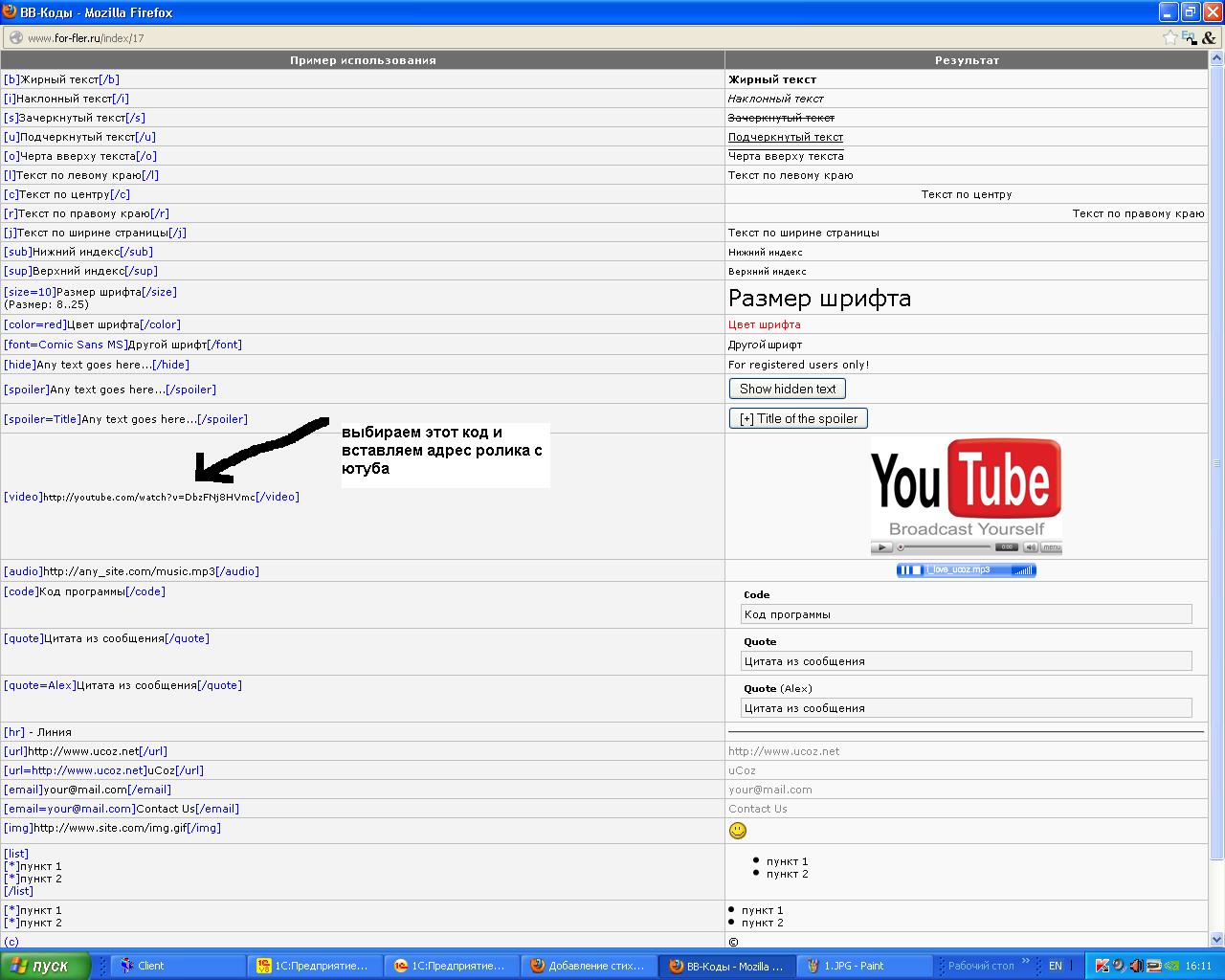Viewport: 1225px width, 980px height.
Task: Click the site globe icon beside the URL
Action: pyautogui.click(x=15, y=38)
